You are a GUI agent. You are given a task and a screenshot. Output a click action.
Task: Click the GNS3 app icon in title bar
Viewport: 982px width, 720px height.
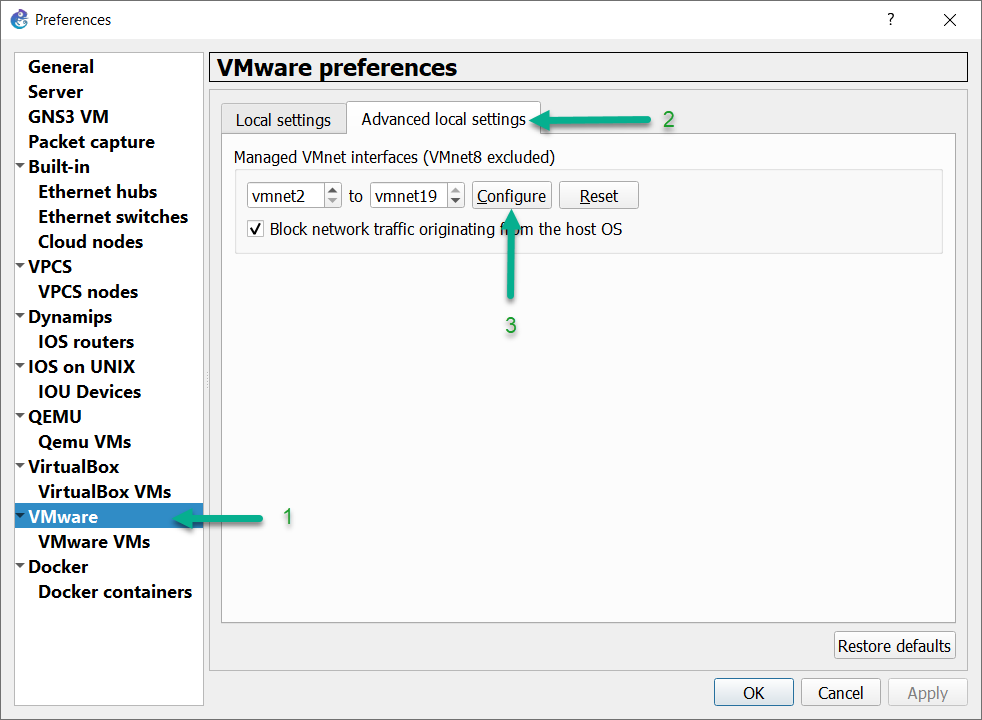[x=19, y=19]
